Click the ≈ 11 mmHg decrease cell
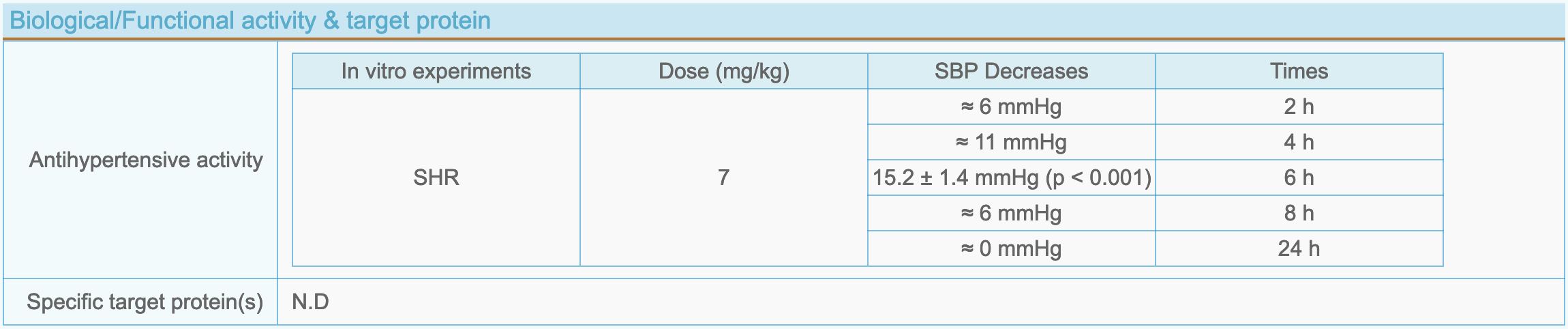Image resolution: width=1568 pixels, height=329 pixels. click(x=1012, y=142)
